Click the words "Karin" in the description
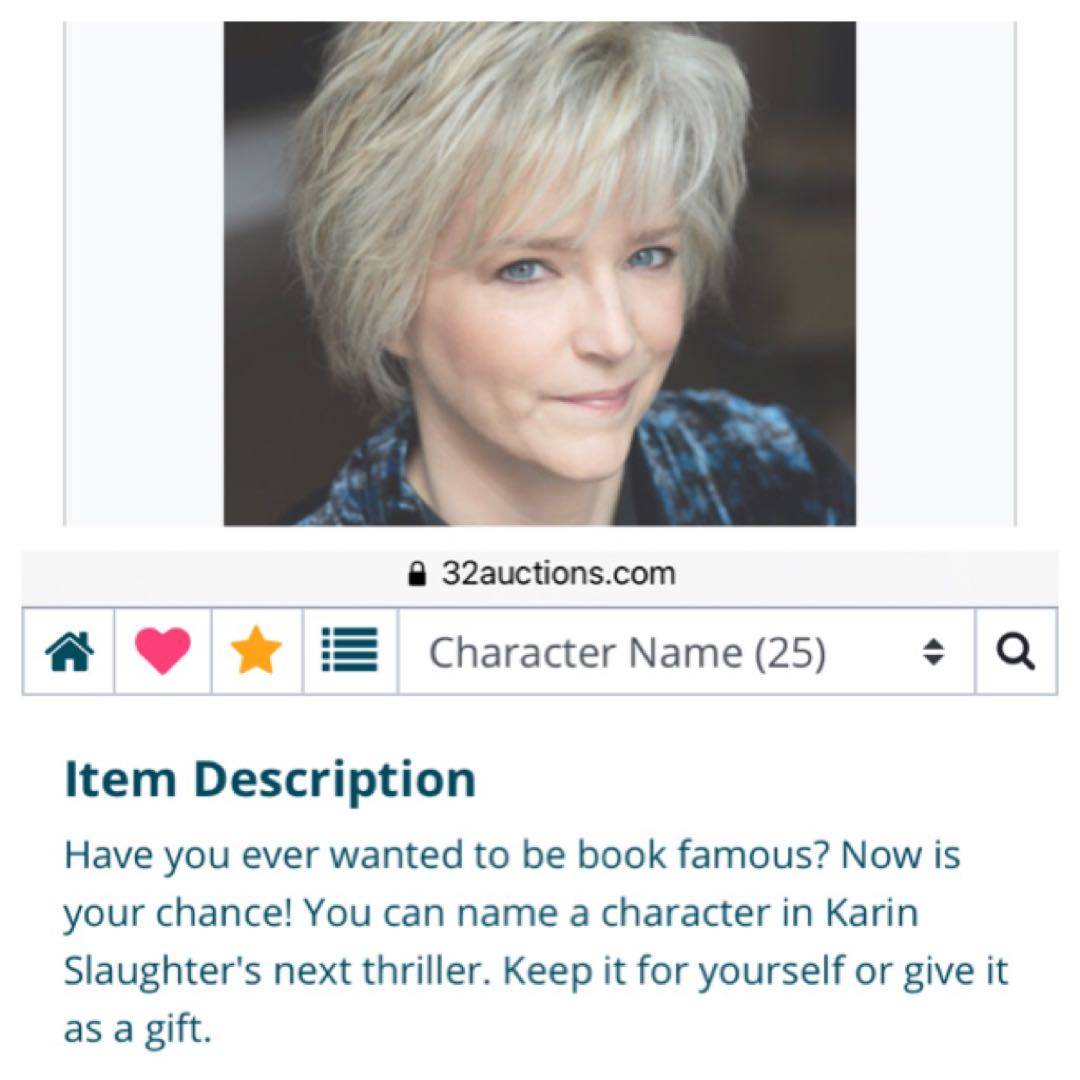The width and height of the screenshot is (1080, 1080). coord(872,913)
